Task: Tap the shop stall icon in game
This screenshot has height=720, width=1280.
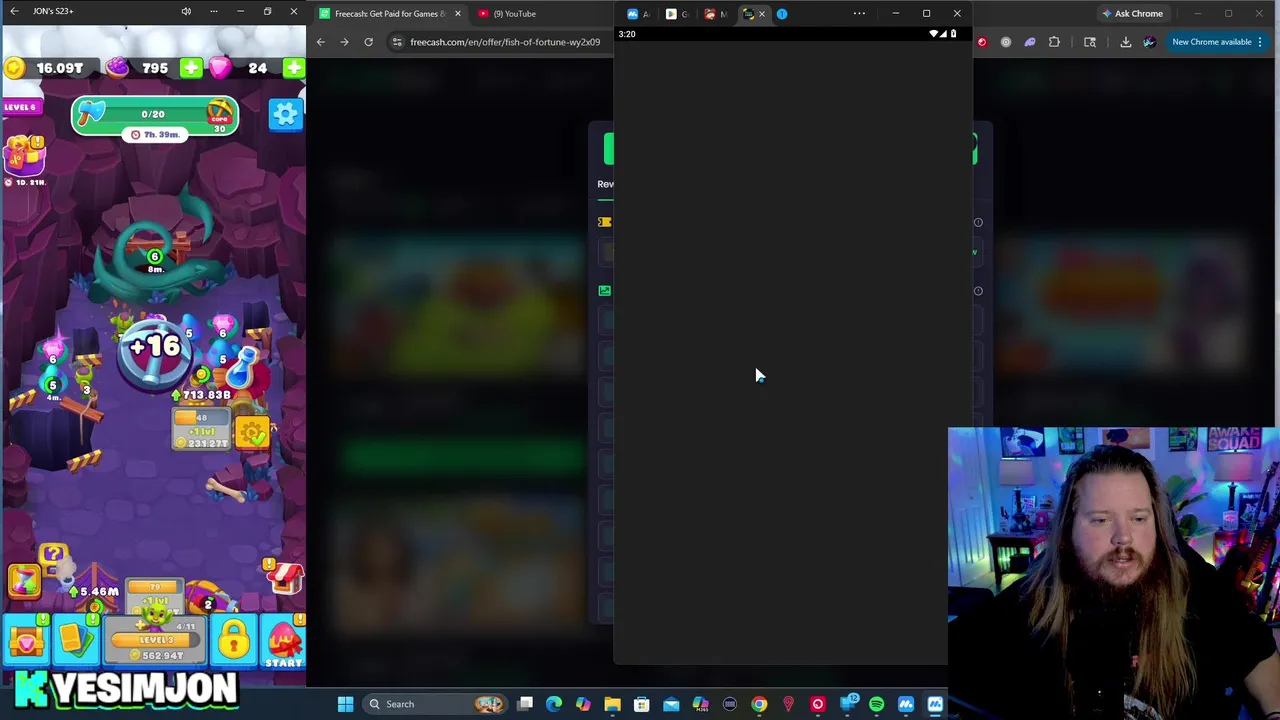Action: [284, 578]
